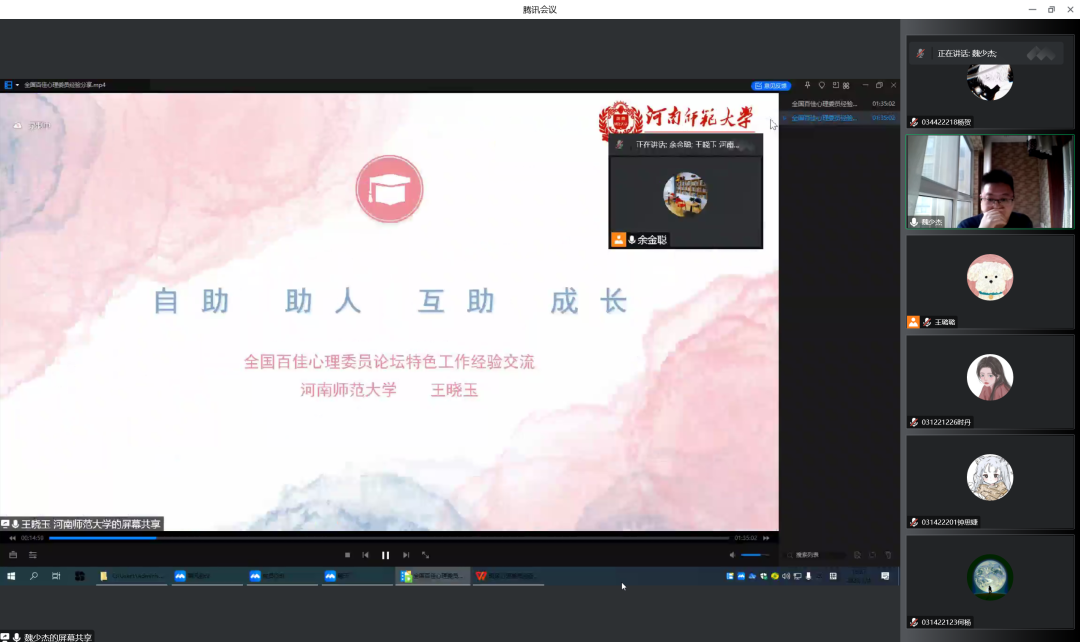The width and height of the screenshot is (1080, 642).
Task: Click the muted mic icon of 031422201
Action: click(x=914, y=522)
